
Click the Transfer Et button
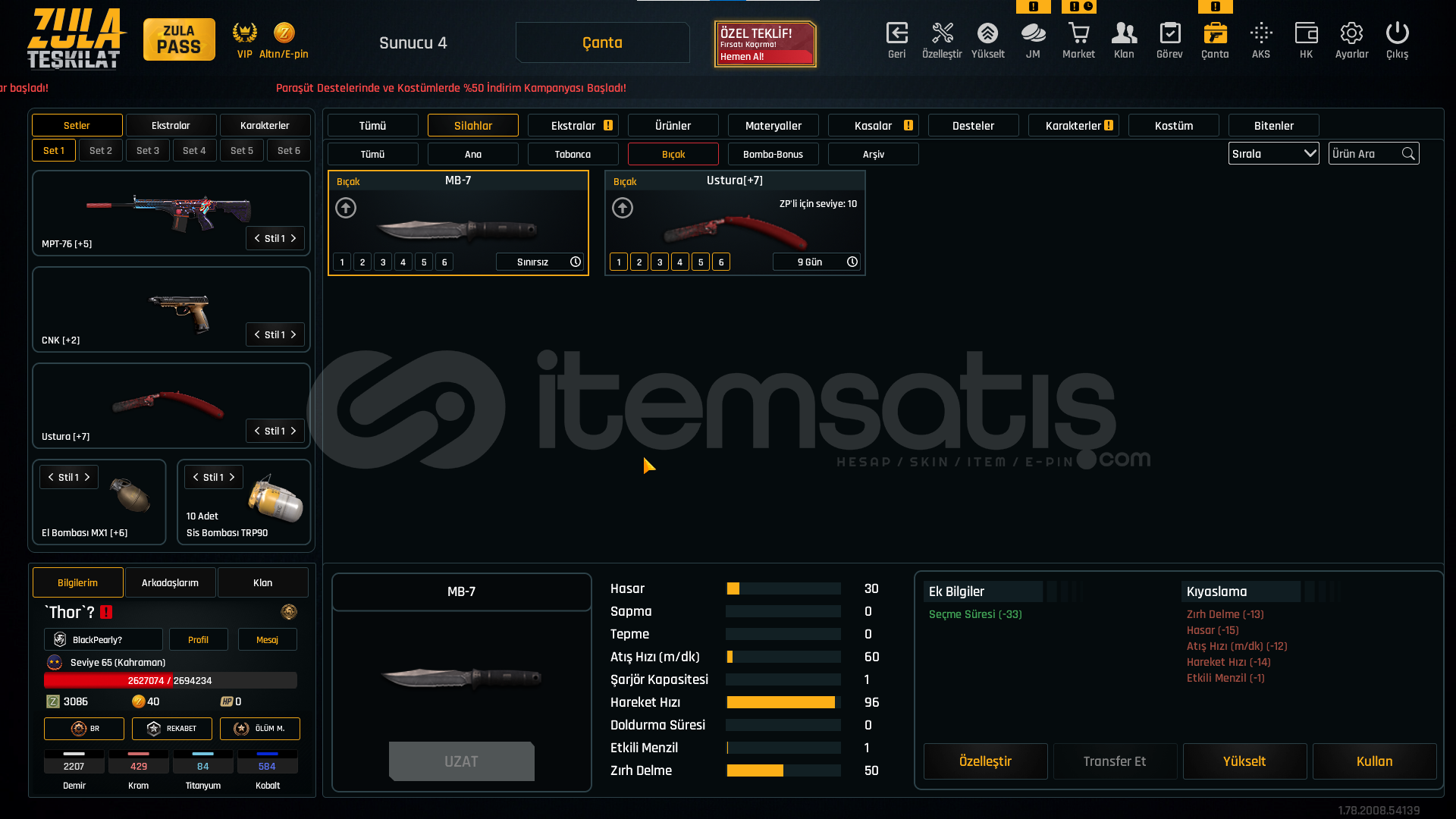pyautogui.click(x=1115, y=761)
